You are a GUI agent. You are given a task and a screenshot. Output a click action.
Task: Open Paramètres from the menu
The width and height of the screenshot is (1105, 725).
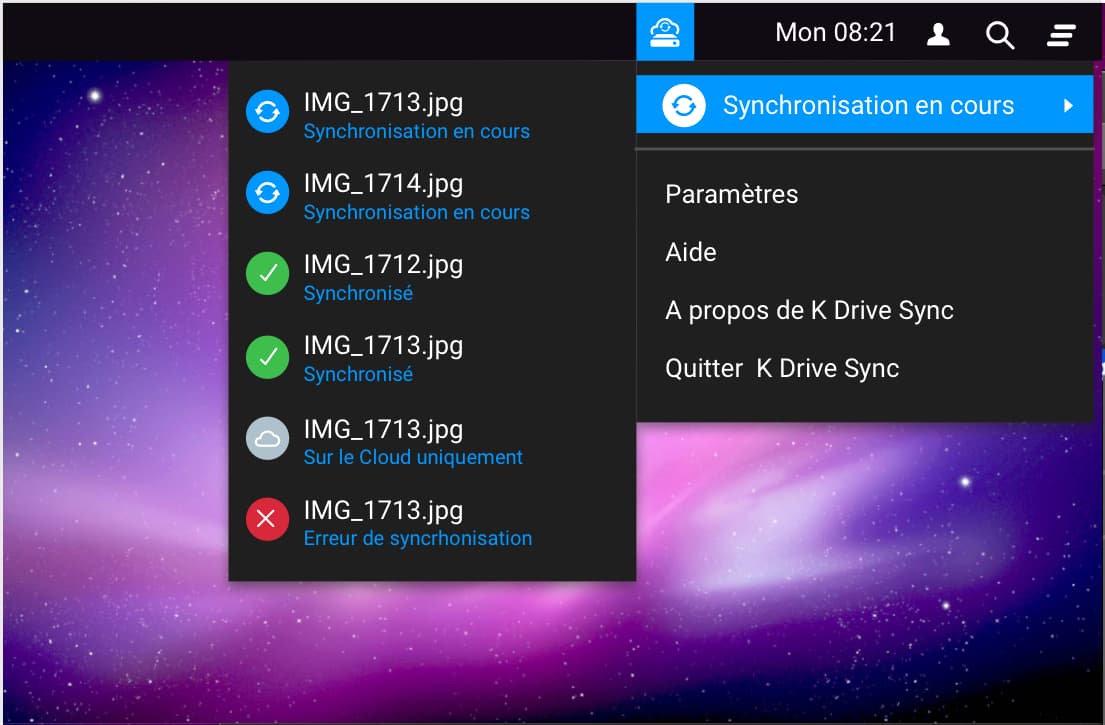(731, 194)
